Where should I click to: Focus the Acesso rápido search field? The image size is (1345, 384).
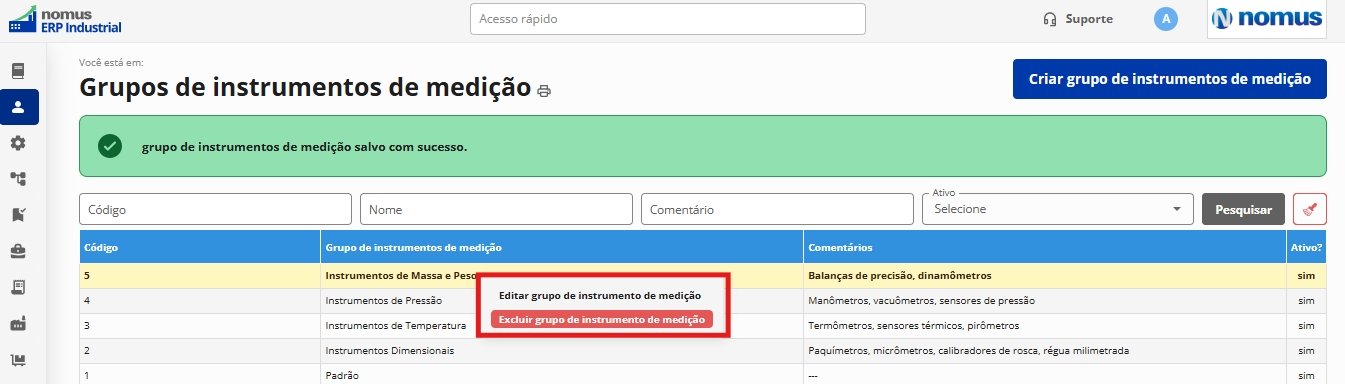click(x=668, y=19)
